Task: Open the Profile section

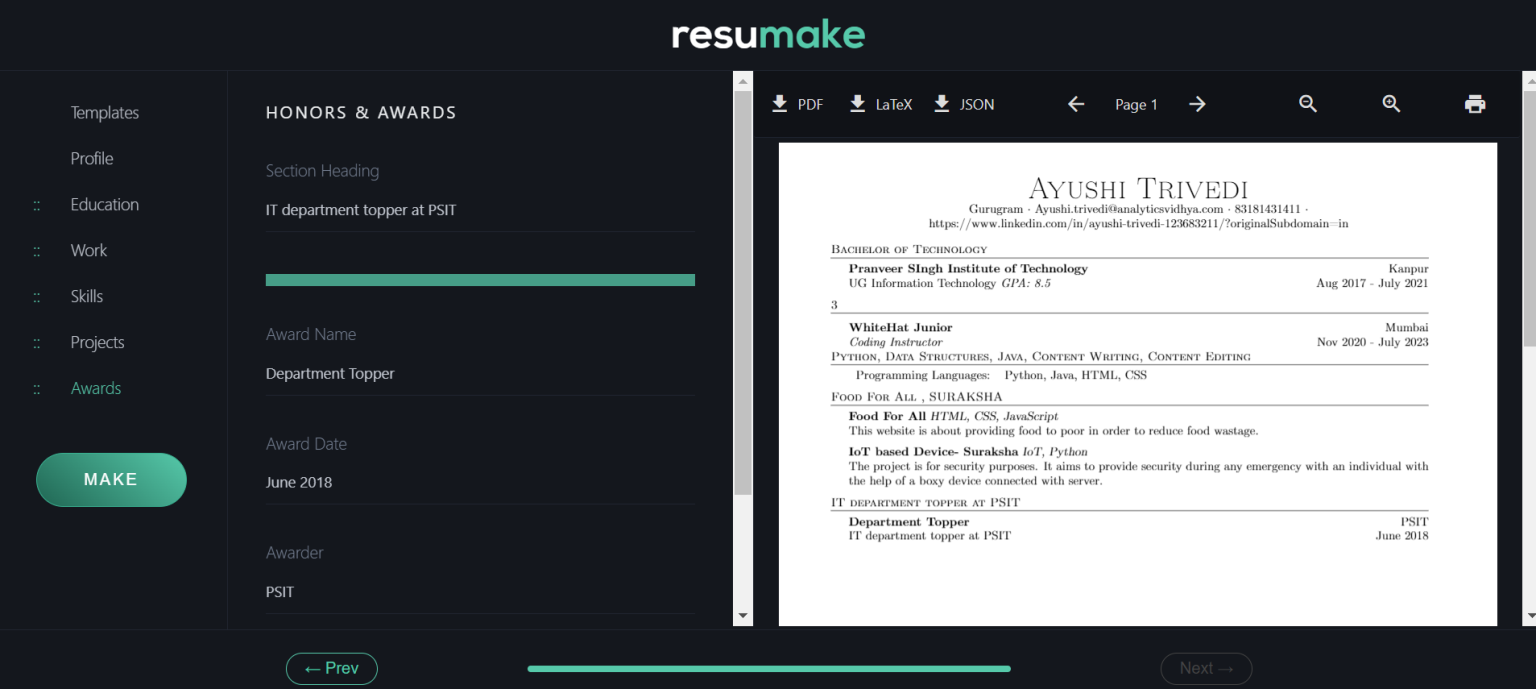Action: [92, 159]
